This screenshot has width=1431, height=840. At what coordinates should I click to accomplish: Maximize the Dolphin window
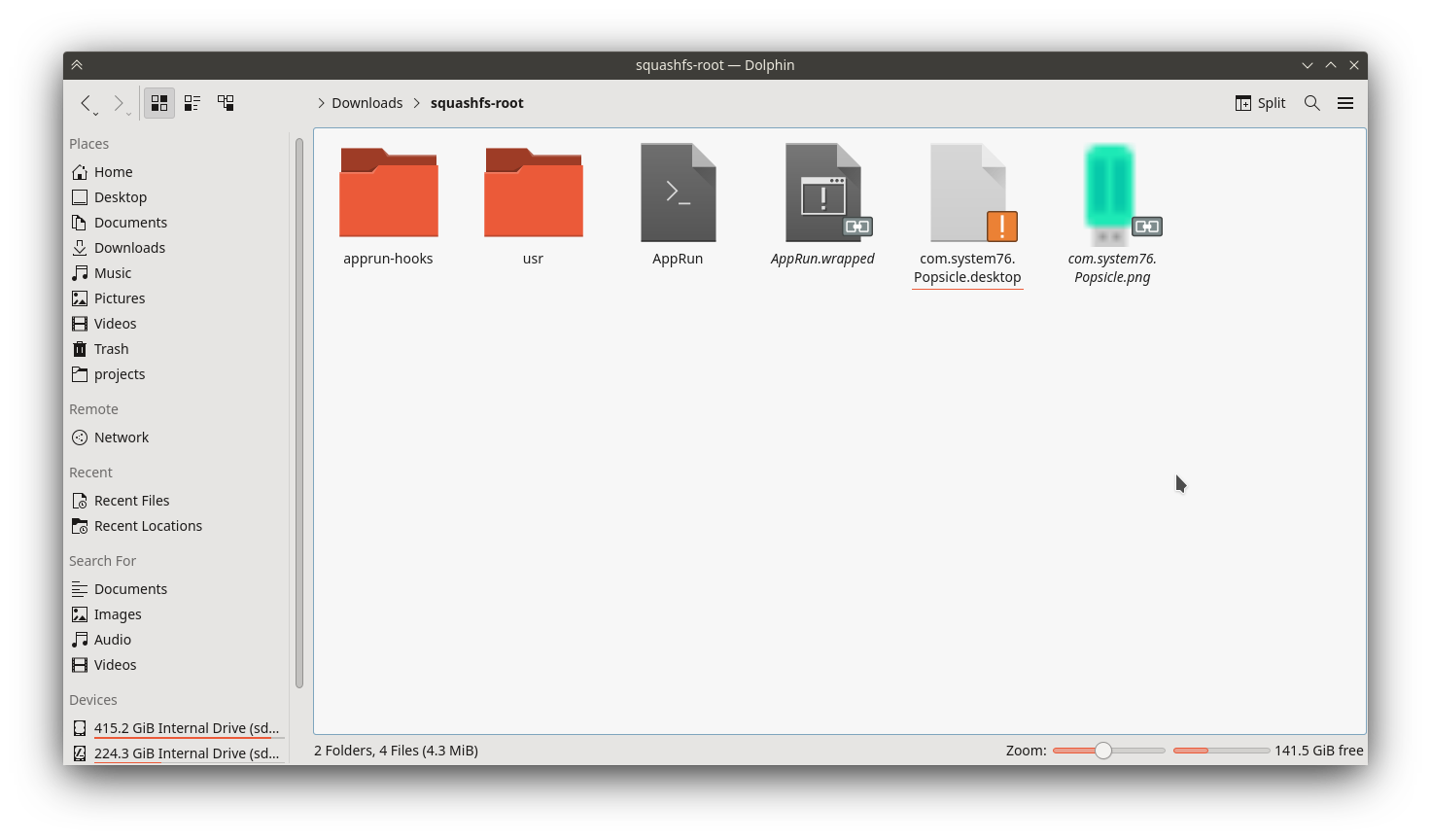click(1331, 65)
